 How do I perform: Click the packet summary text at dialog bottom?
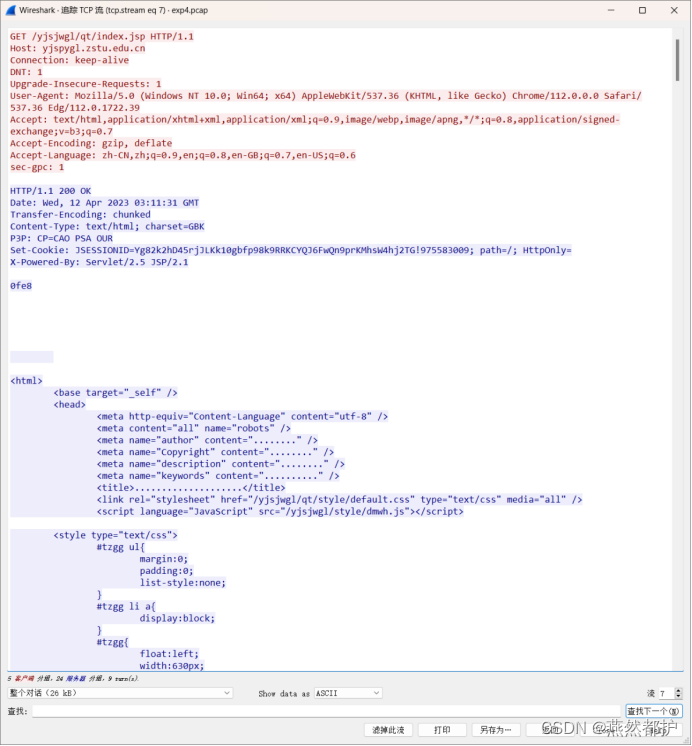[73, 678]
